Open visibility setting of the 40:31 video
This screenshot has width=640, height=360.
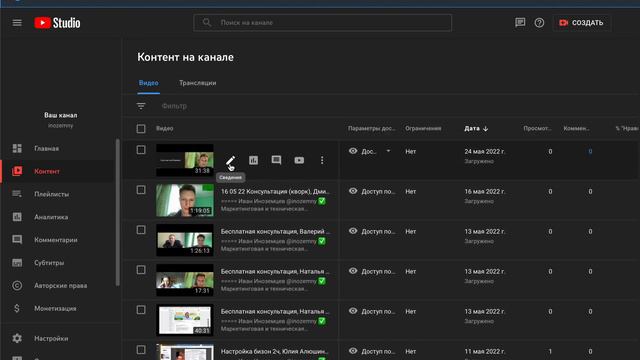point(372,311)
